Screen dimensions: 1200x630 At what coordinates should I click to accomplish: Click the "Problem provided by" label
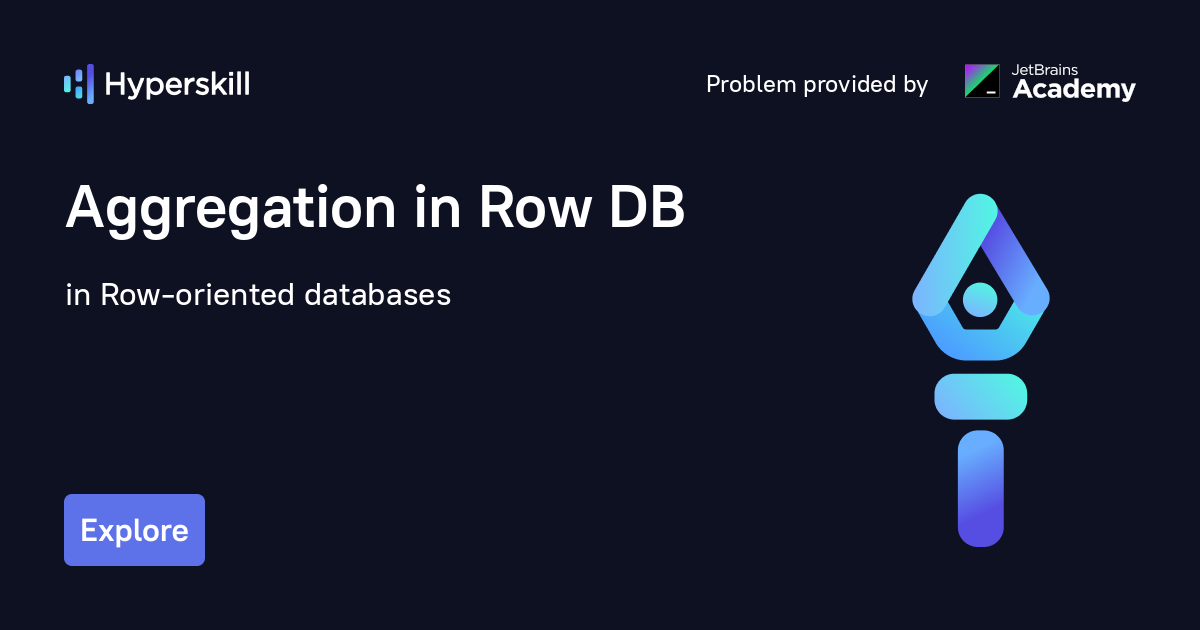817,85
